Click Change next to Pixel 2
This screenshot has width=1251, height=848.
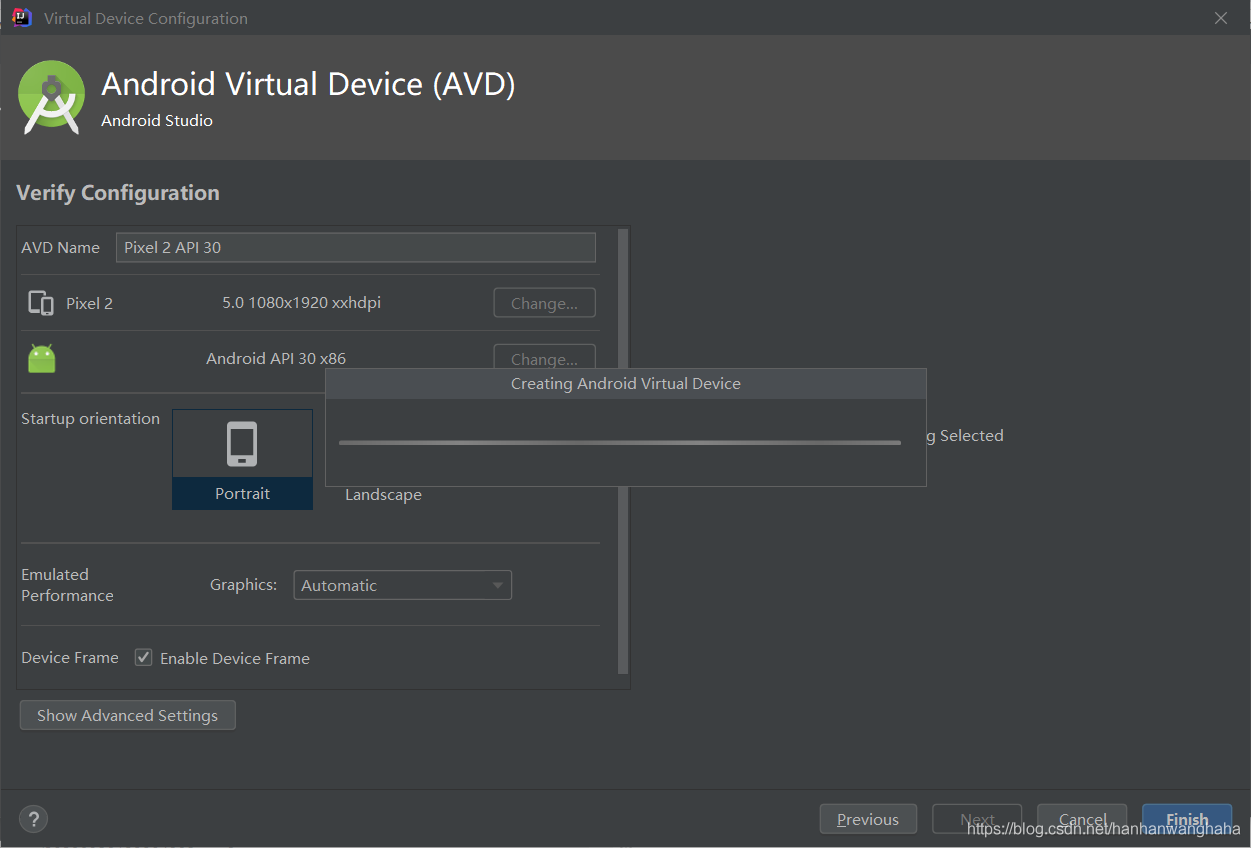(544, 302)
